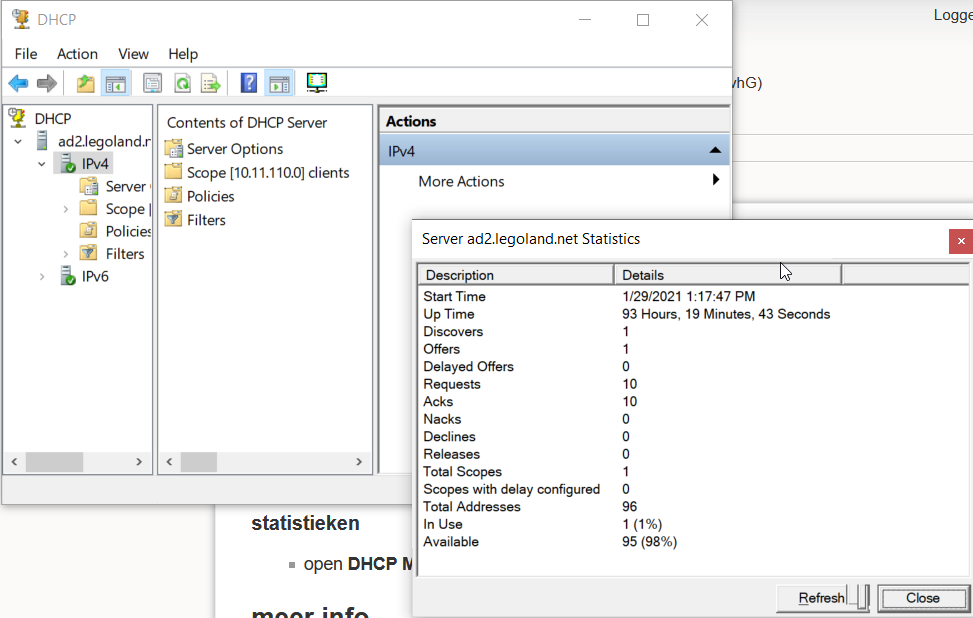Open the Action menu

77,54
